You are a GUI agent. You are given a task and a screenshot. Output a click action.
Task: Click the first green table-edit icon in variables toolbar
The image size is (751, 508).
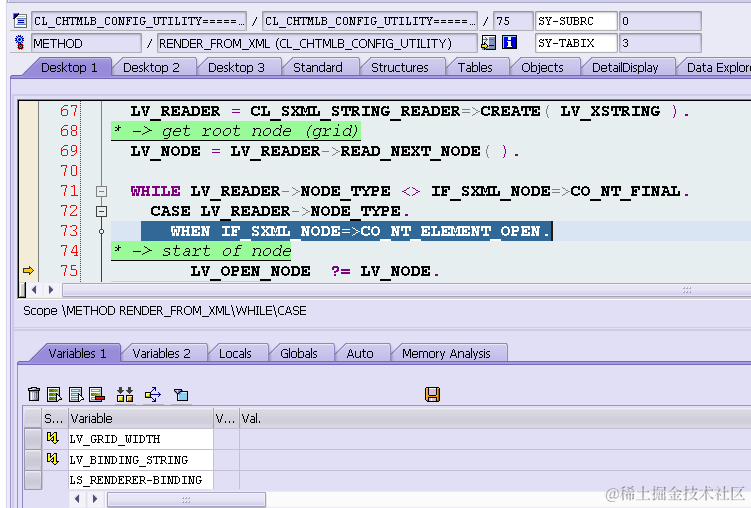(x=54, y=395)
